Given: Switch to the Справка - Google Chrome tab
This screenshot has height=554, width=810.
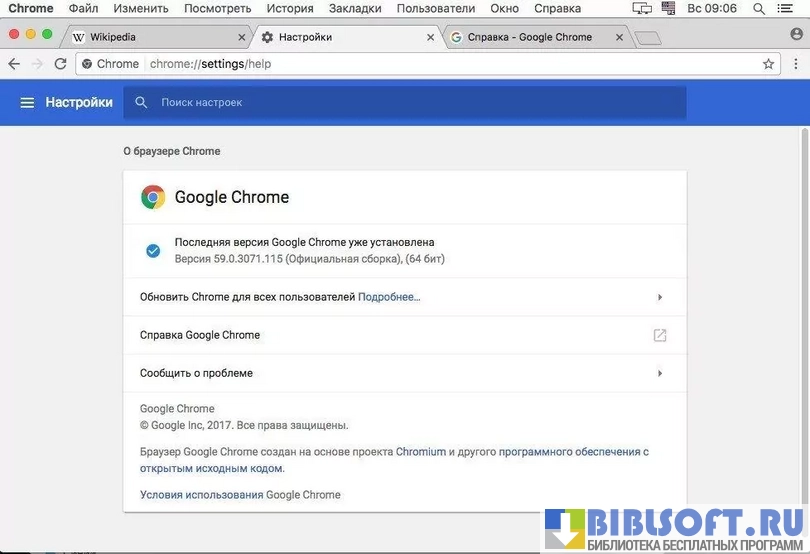Looking at the screenshot, I should 530,37.
